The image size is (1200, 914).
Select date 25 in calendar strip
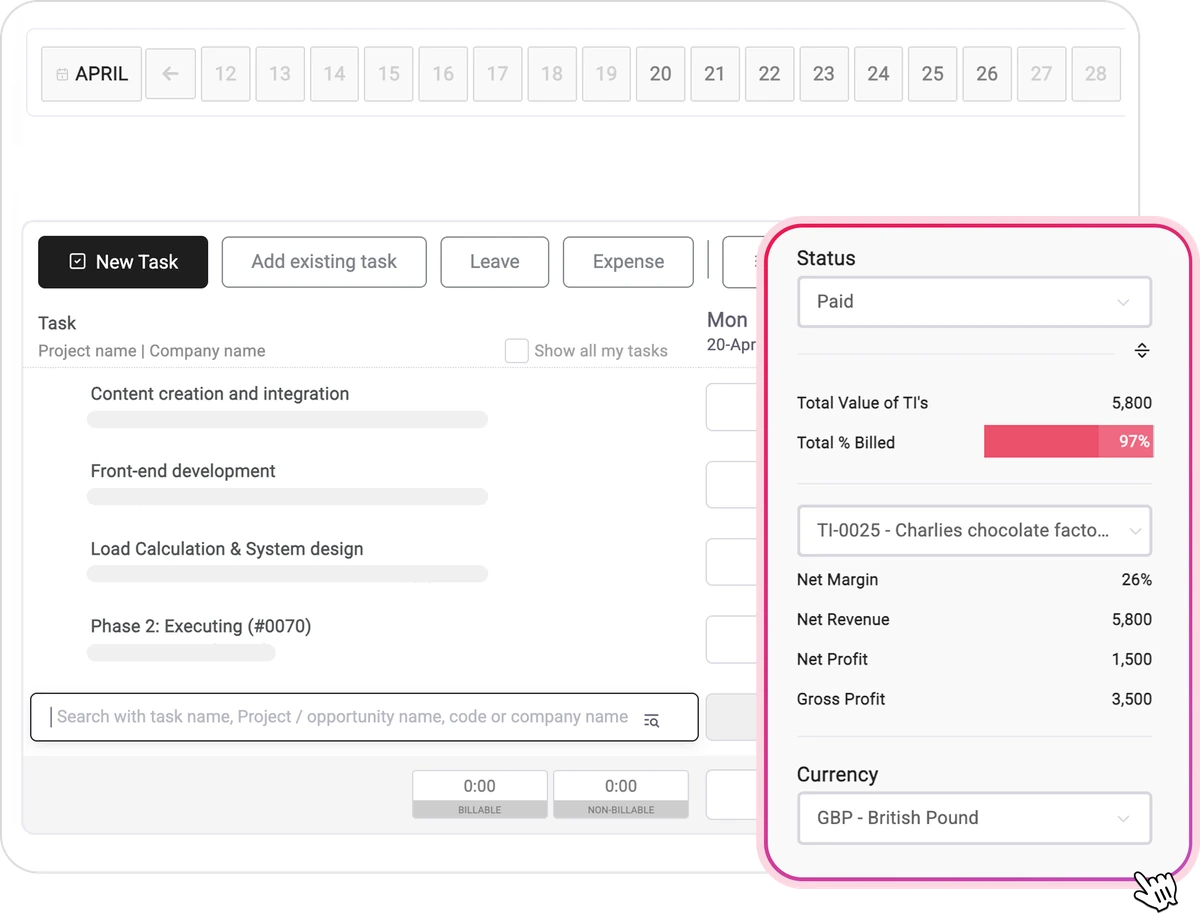coord(932,74)
